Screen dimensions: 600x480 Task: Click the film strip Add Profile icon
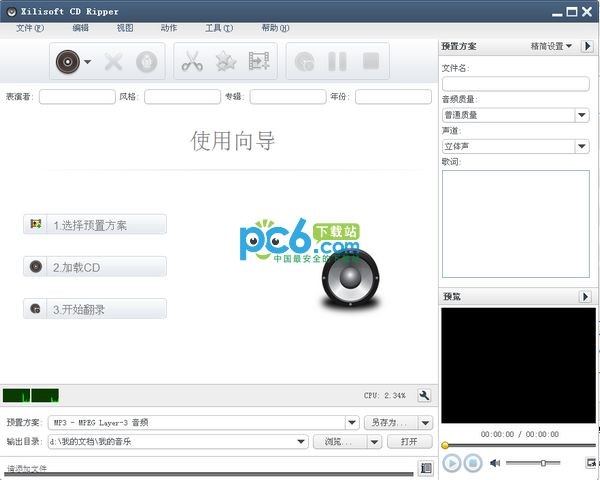259,61
